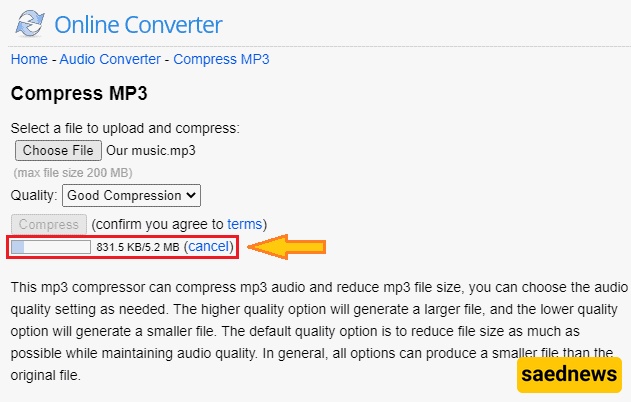
Task: Click the max file size 200 MB note
Action: coord(70,173)
